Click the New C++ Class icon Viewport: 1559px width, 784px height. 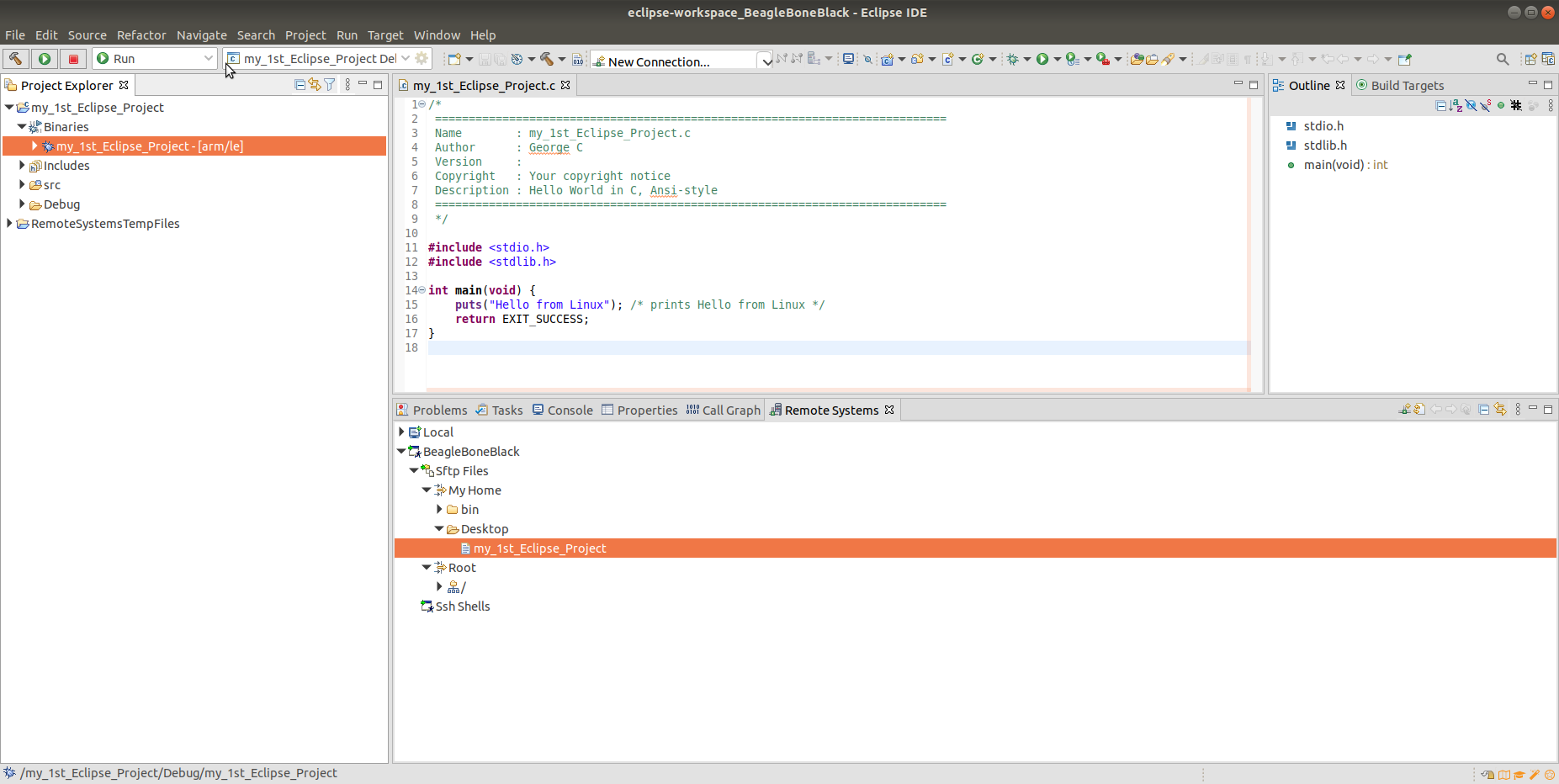978,59
